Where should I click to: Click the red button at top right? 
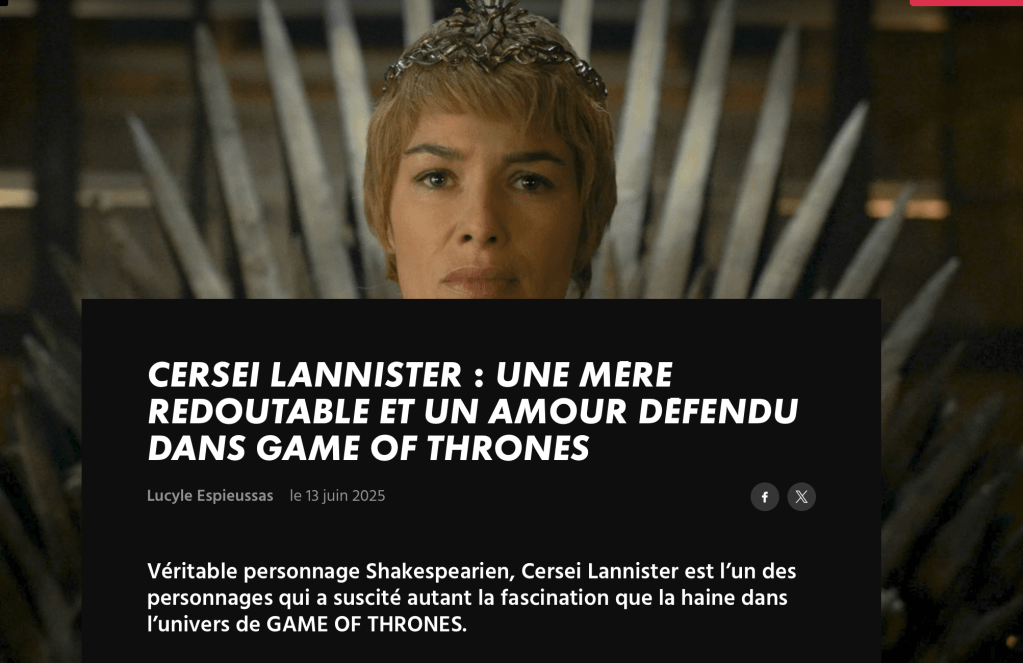966,3
